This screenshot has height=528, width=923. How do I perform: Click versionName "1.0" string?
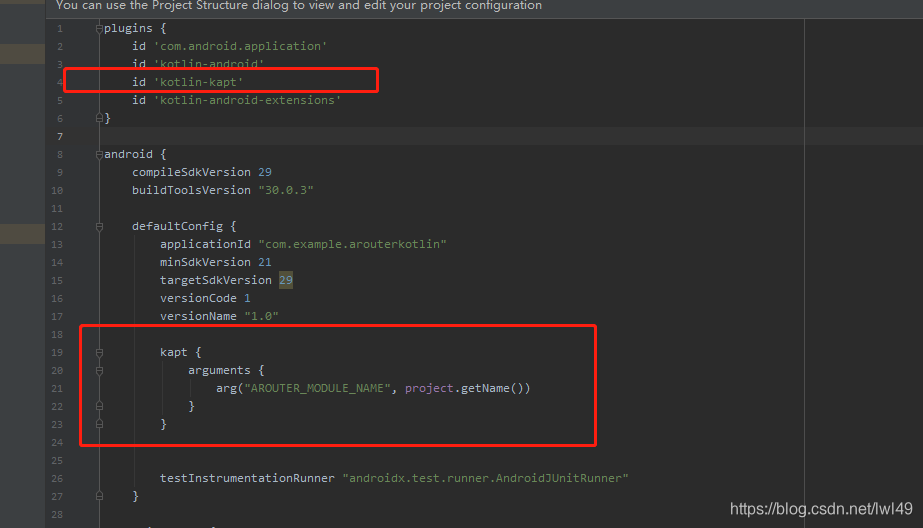click(261, 316)
